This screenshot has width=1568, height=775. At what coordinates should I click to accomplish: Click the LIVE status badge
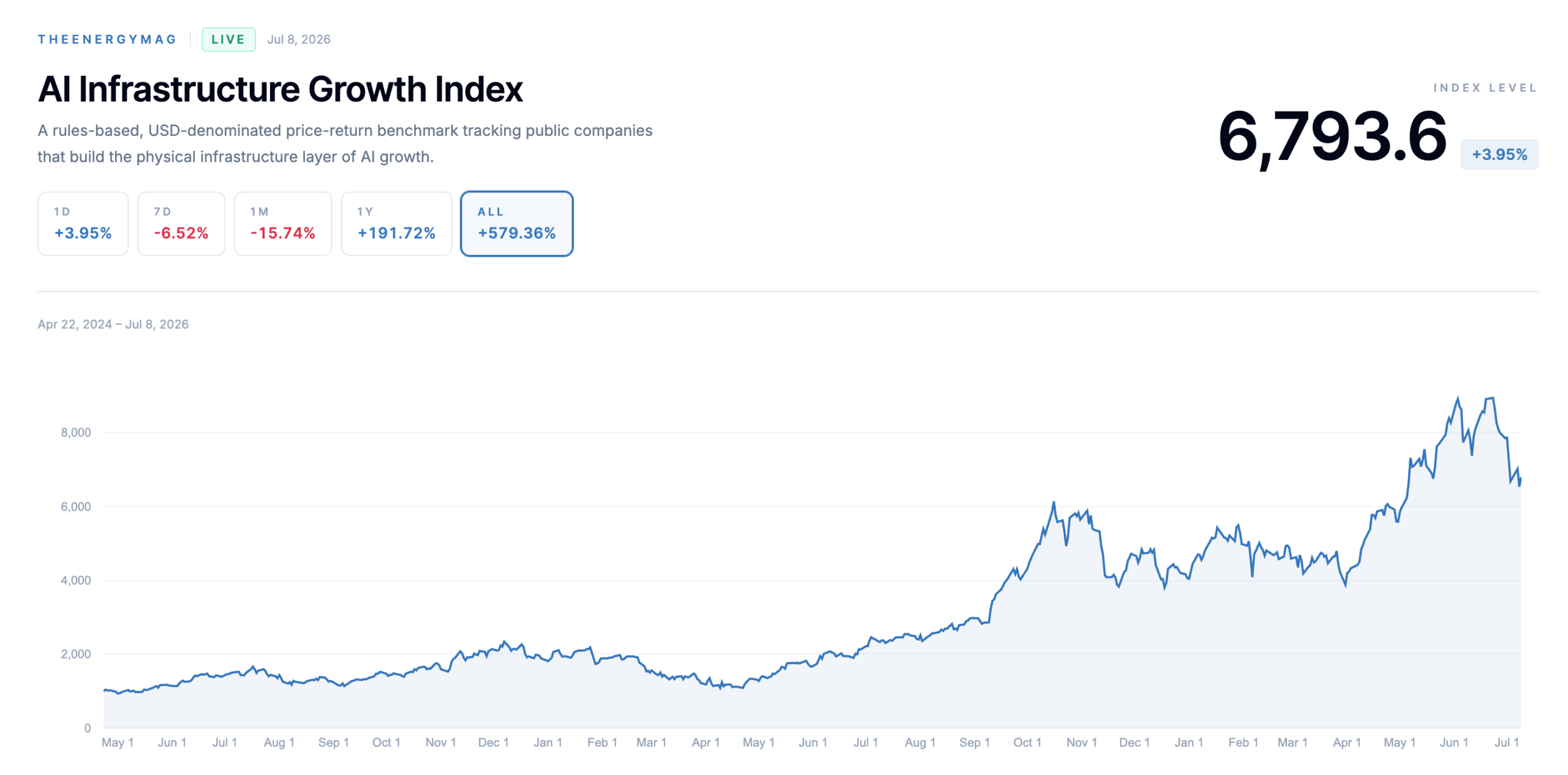pyautogui.click(x=228, y=39)
